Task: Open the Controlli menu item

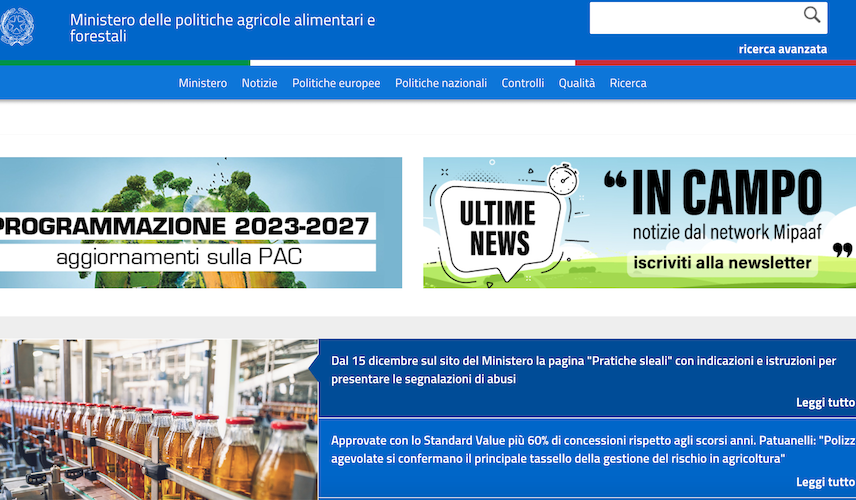Action: pos(523,83)
